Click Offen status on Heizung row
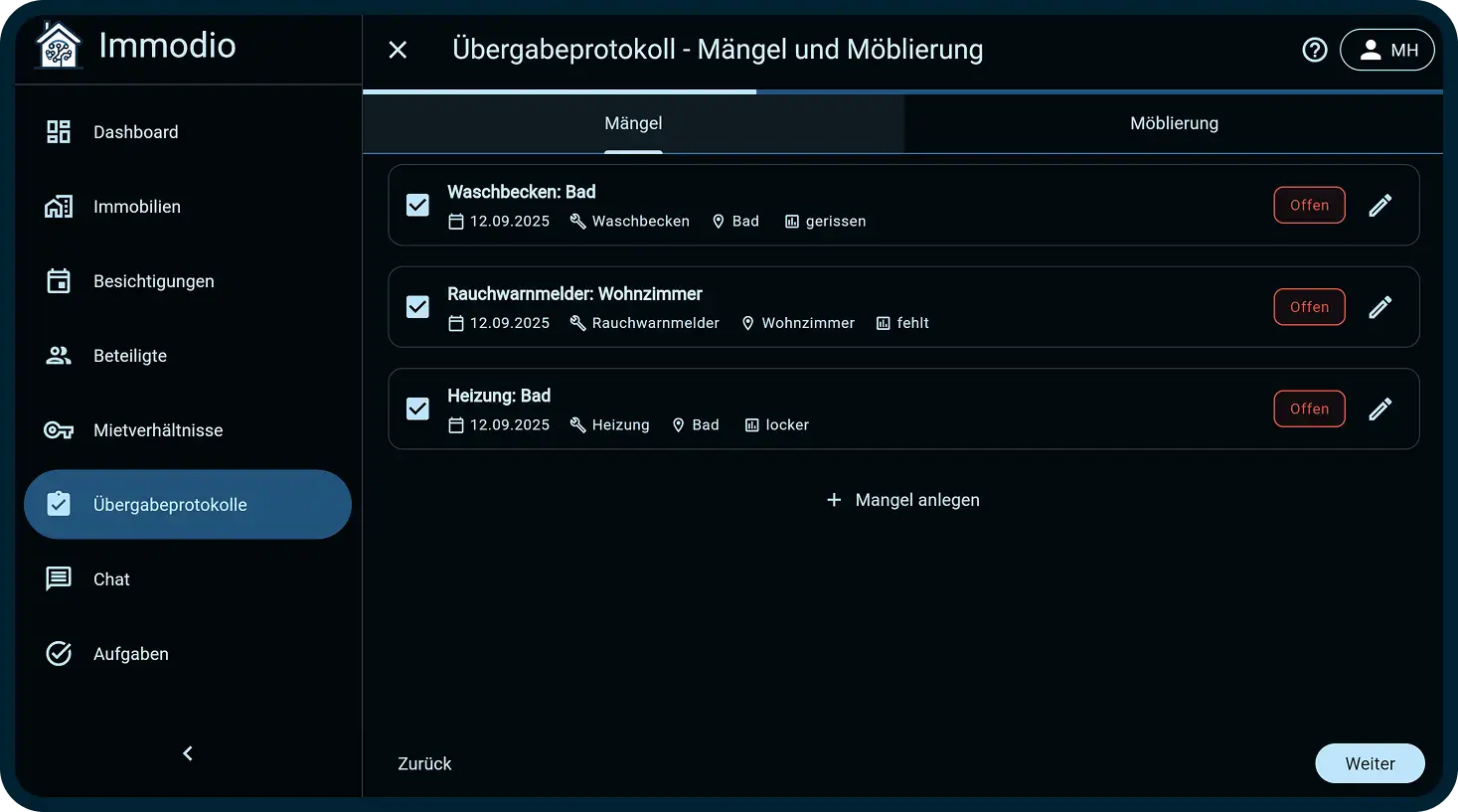 coord(1309,408)
